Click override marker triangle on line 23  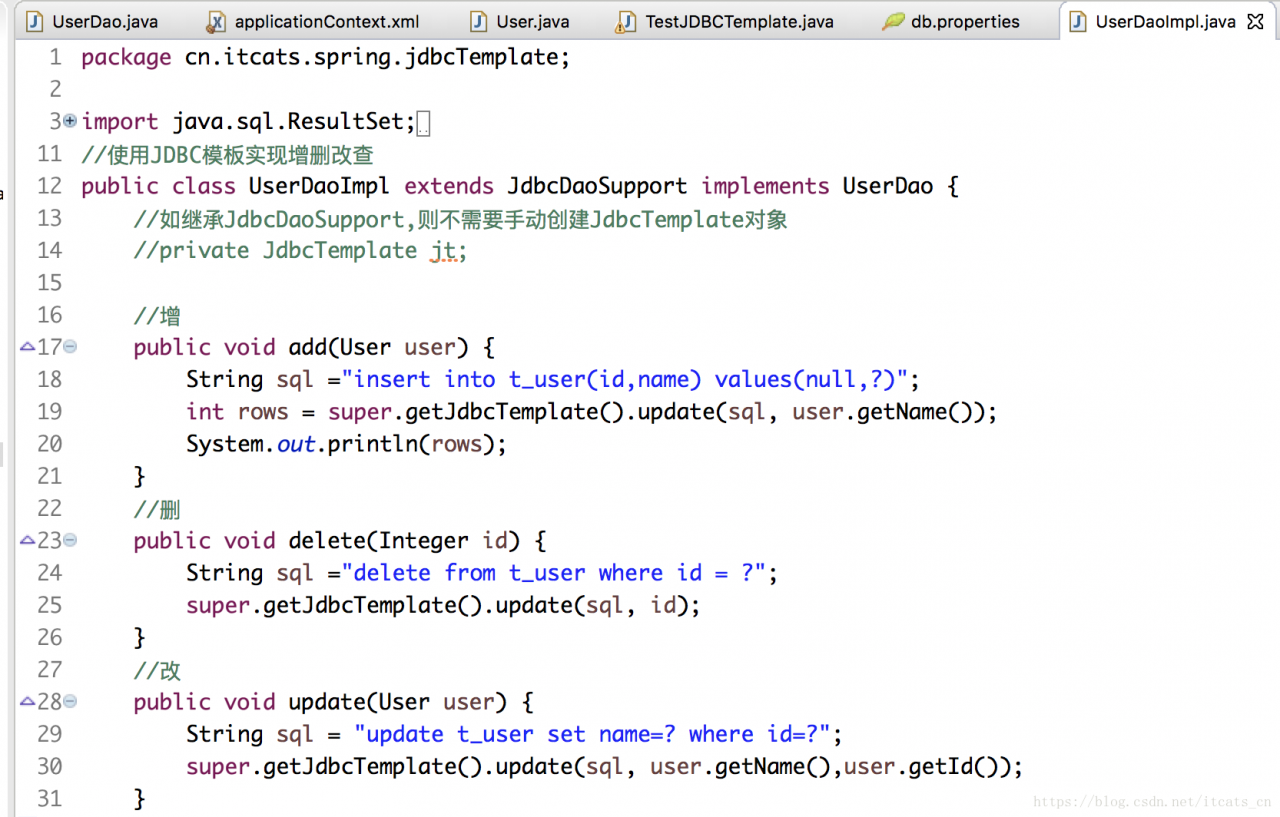pos(27,540)
